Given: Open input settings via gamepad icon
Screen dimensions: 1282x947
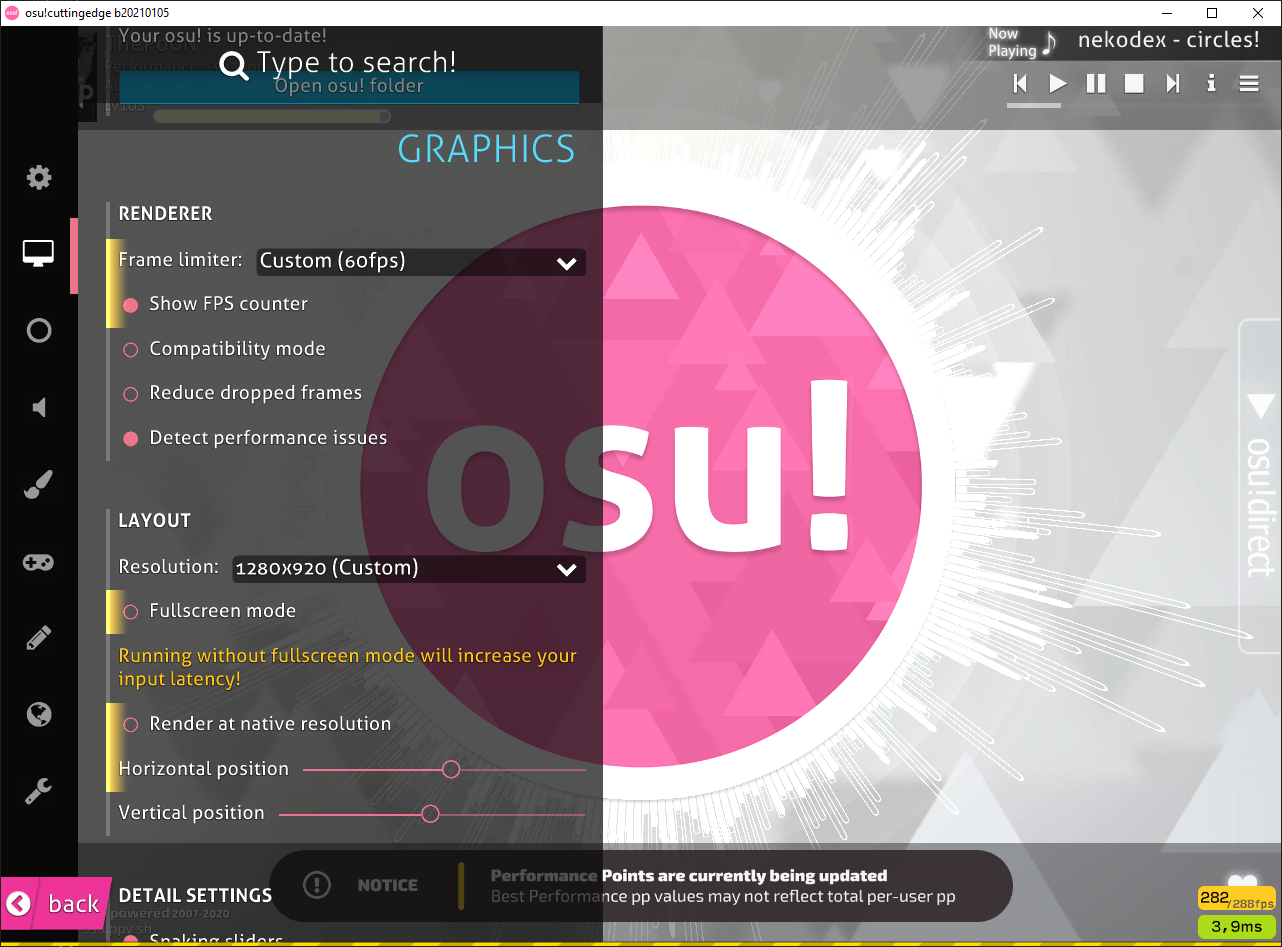Looking at the screenshot, I should point(38,562).
